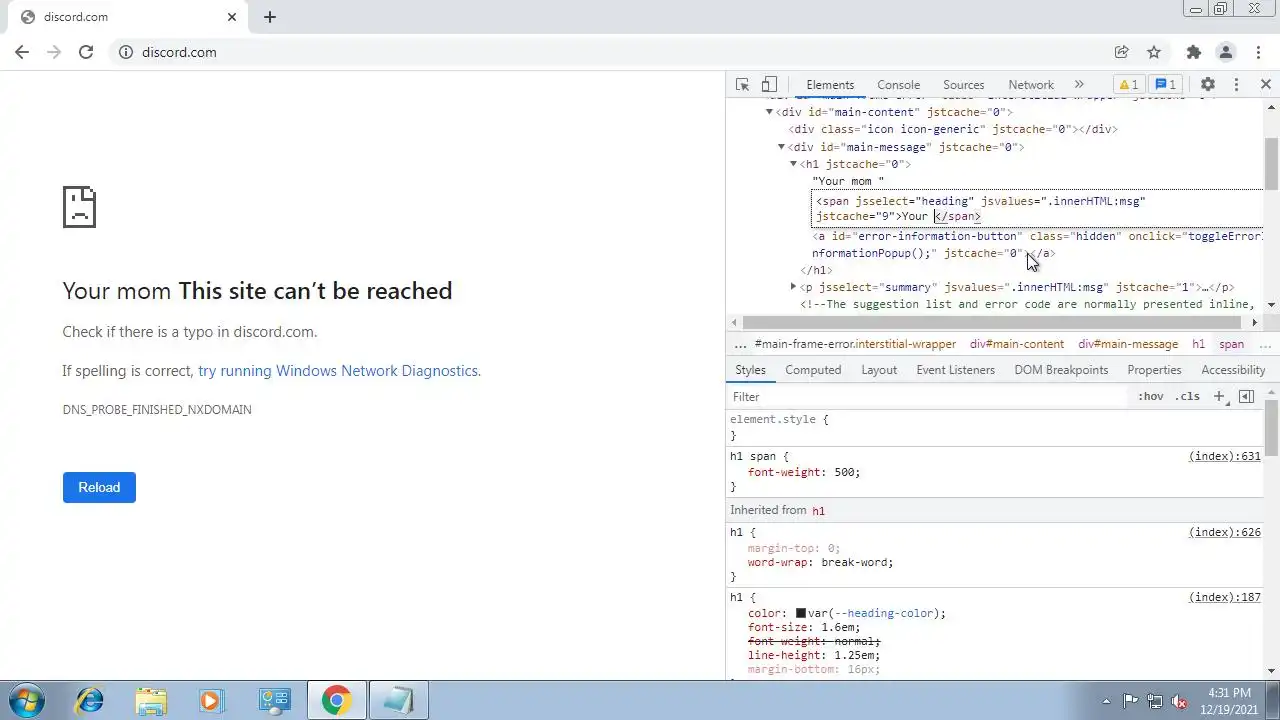Viewport: 1280px width, 720px height.
Task: Open media player from taskbar
Action: point(211,701)
